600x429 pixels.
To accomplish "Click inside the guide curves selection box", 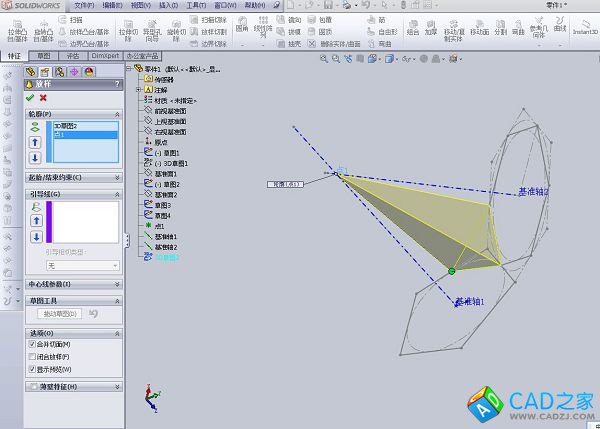I will pyautogui.click(x=80, y=219).
